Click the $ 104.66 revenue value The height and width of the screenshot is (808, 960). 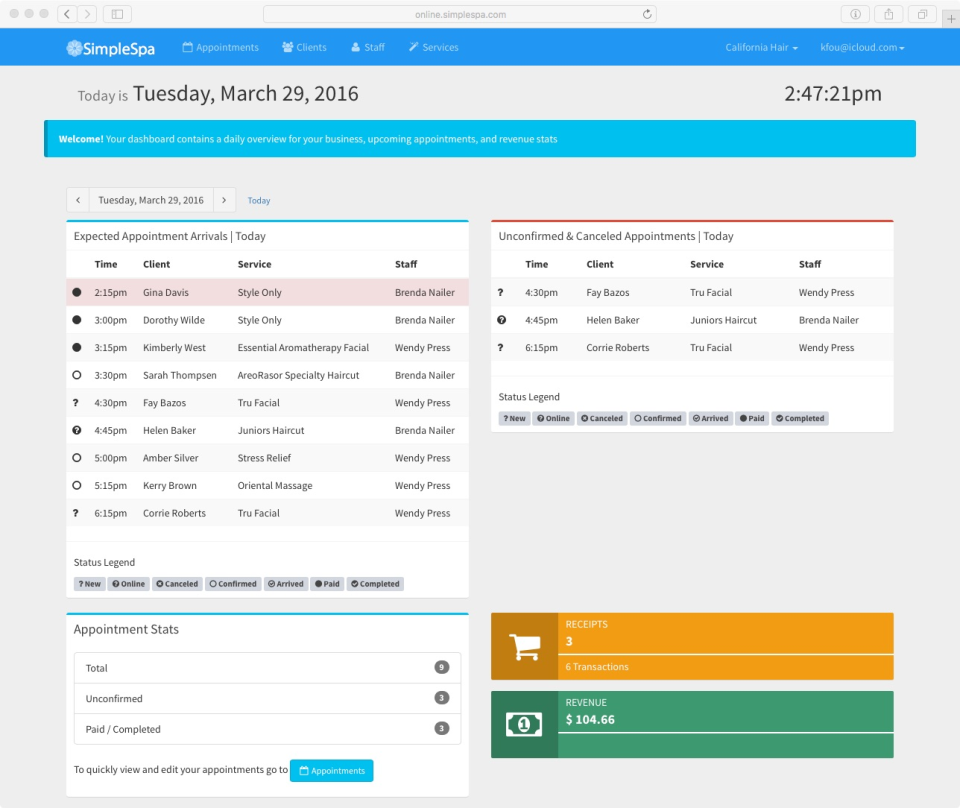point(590,720)
